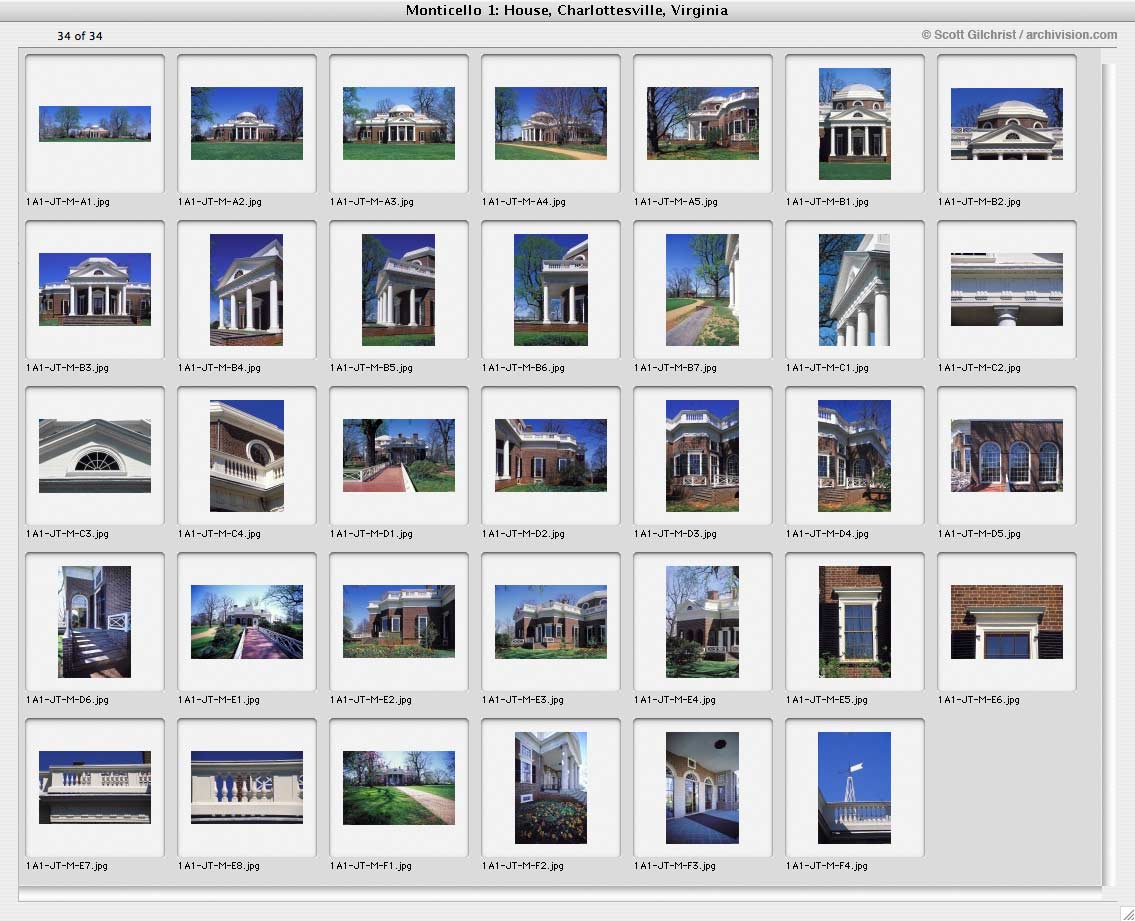Screen dimensions: 1135x921
Task: Select balustrade image 1A1-JT-M-E7.jpg
Action: click(95, 788)
